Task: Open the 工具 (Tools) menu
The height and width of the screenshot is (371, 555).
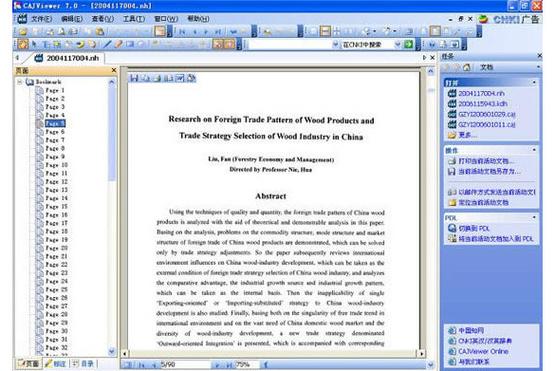Action: [134, 19]
